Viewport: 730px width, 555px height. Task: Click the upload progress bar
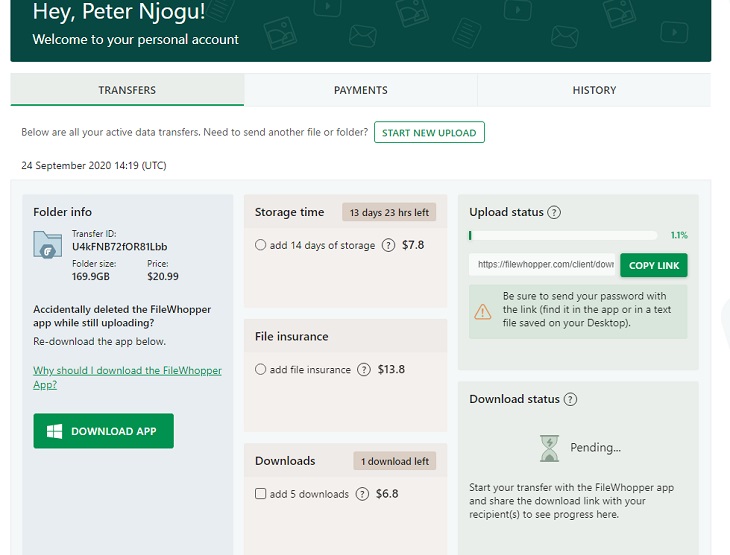coord(563,236)
